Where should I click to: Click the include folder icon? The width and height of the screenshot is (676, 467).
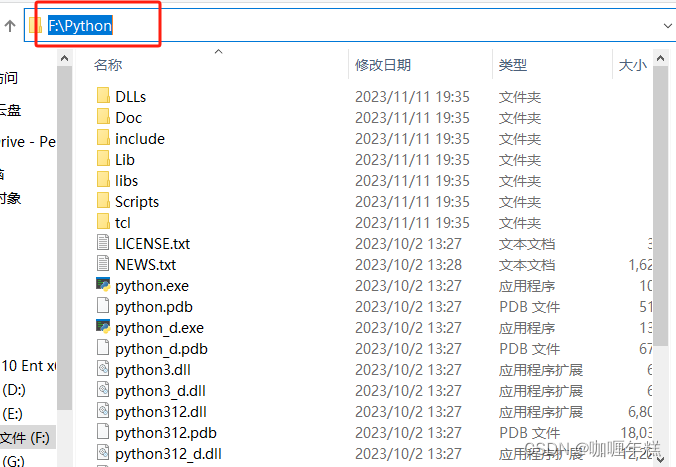click(103, 138)
